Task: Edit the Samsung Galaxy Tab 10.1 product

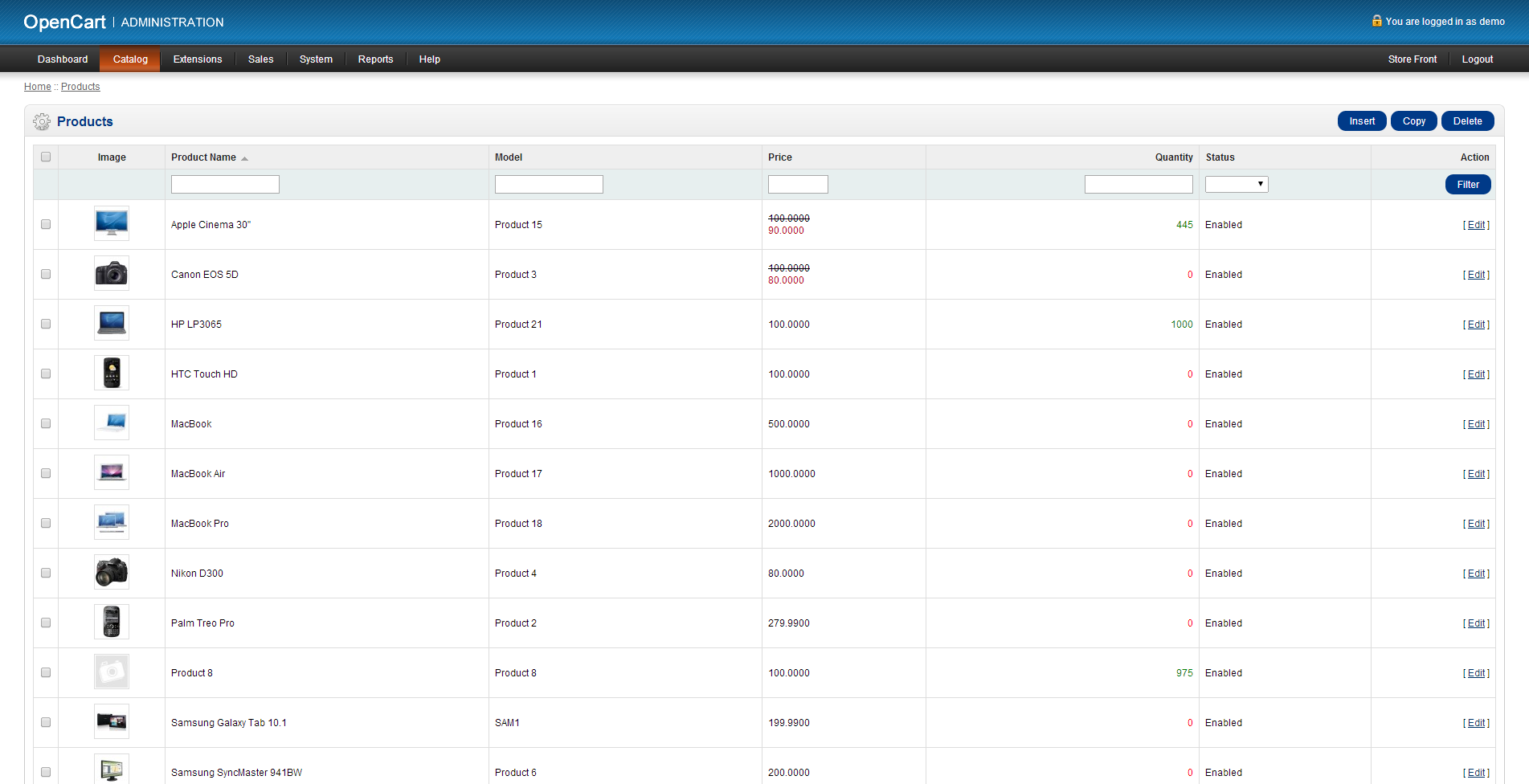Action: coord(1476,723)
